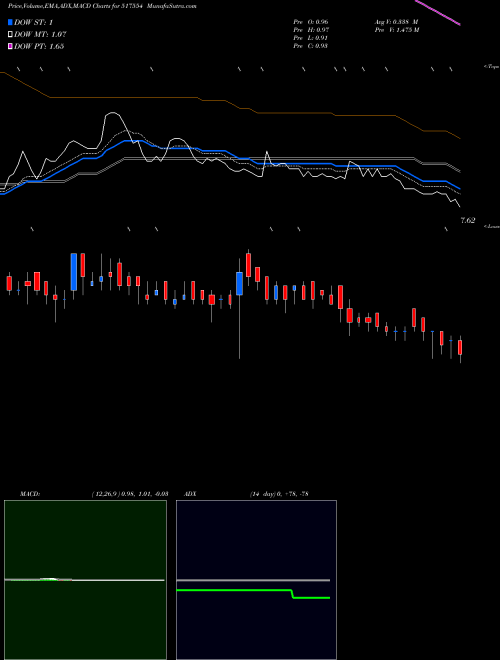Click inside the green MACD chart panel
Screen dimensions: 500x660
point(85,580)
